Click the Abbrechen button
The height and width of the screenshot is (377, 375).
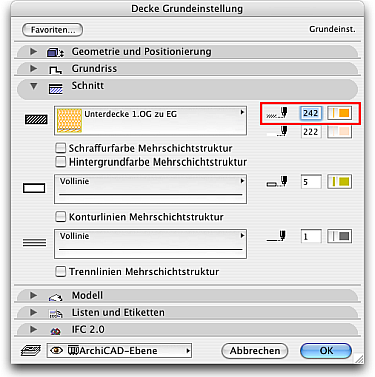point(255,351)
